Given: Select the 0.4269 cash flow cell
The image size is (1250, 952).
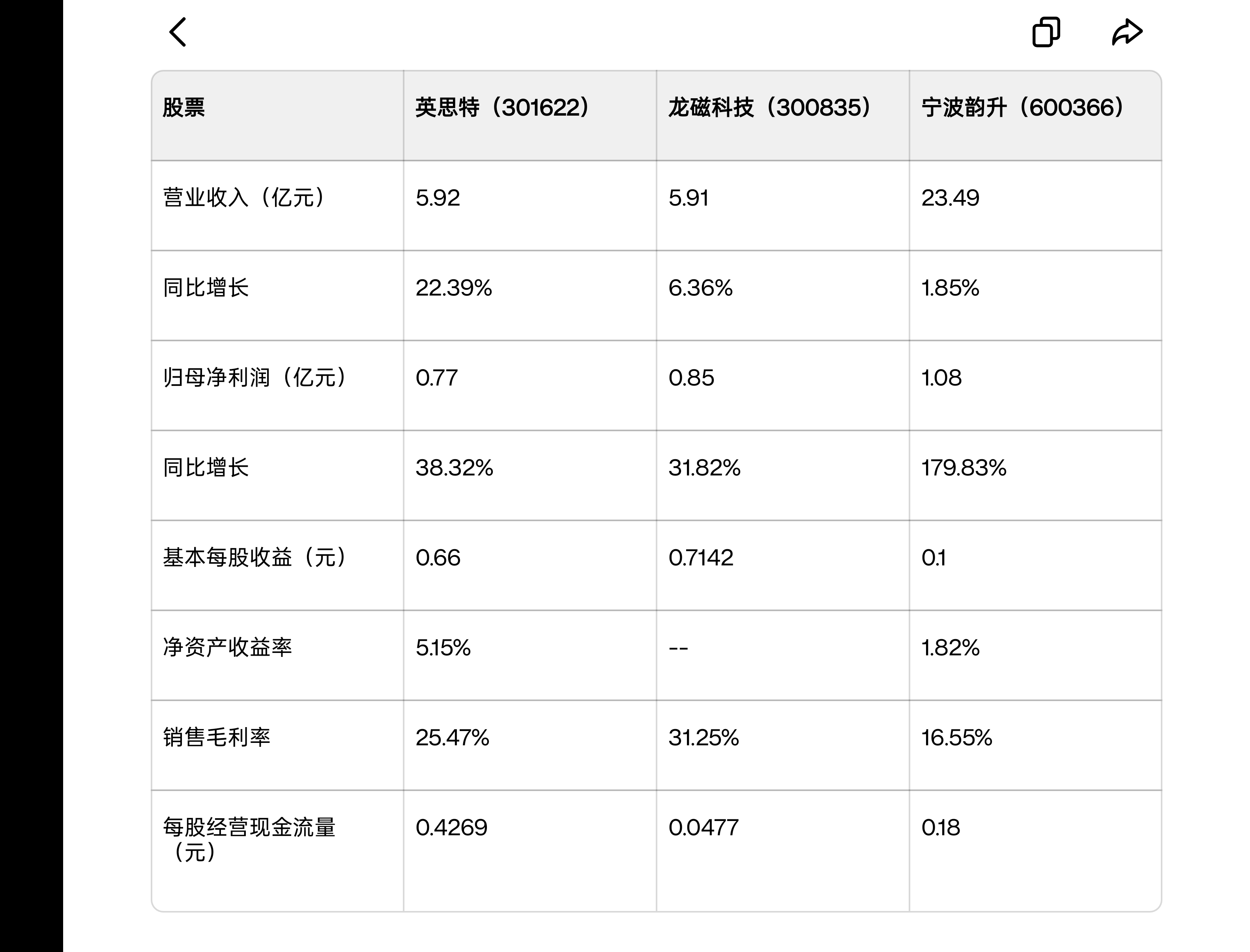Looking at the screenshot, I should pyautogui.click(x=451, y=827).
